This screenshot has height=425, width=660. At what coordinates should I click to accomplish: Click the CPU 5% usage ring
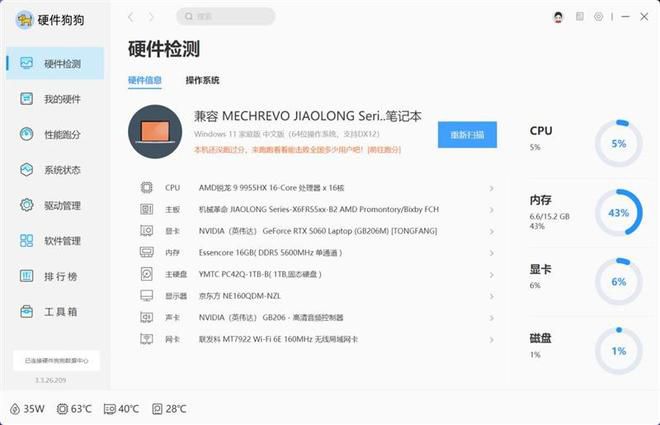pos(618,143)
